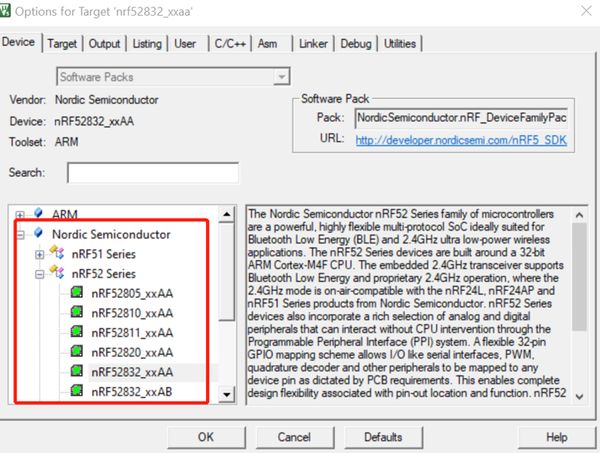Click the chip icon for nRF52832_xxAA
600x453 pixels.
click(77, 371)
